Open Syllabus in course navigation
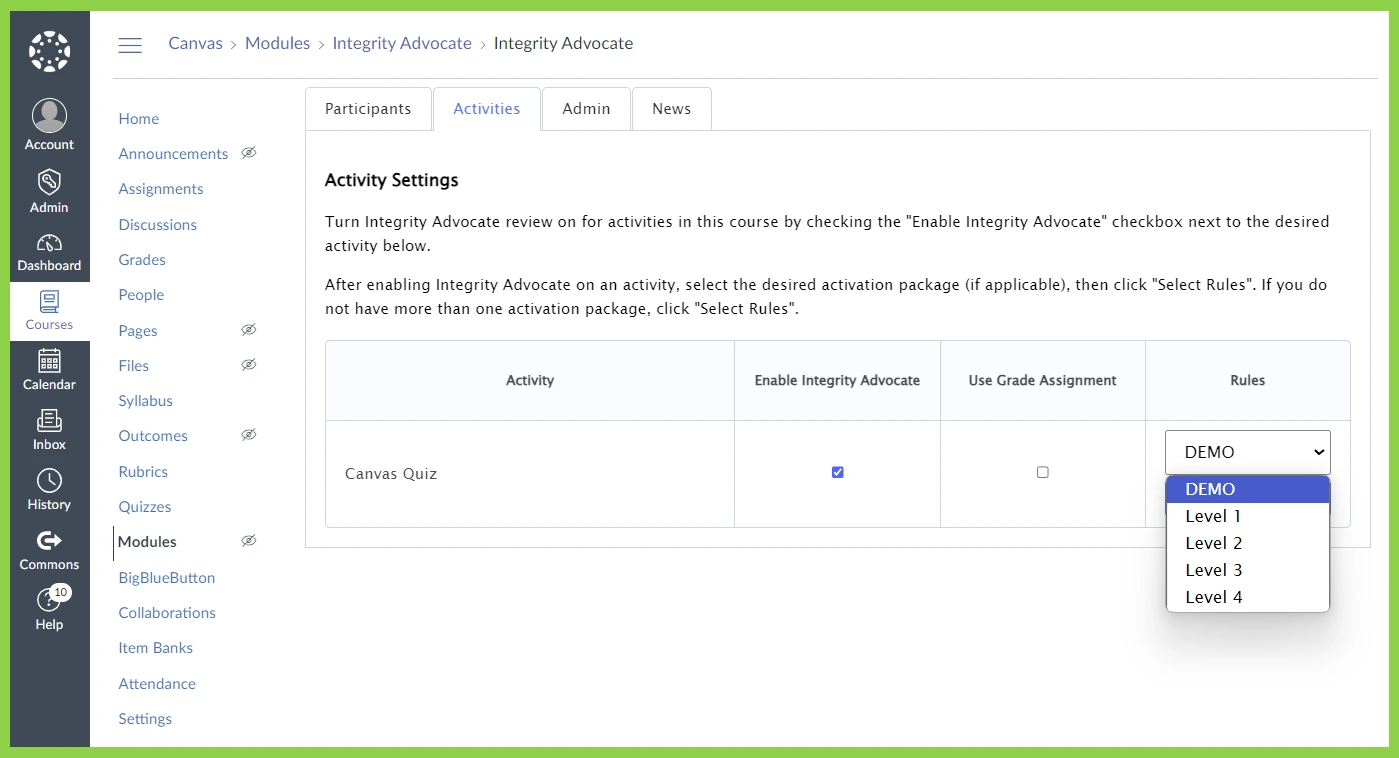Viewport: 1399px width, 758px height. tap(146, 400)
